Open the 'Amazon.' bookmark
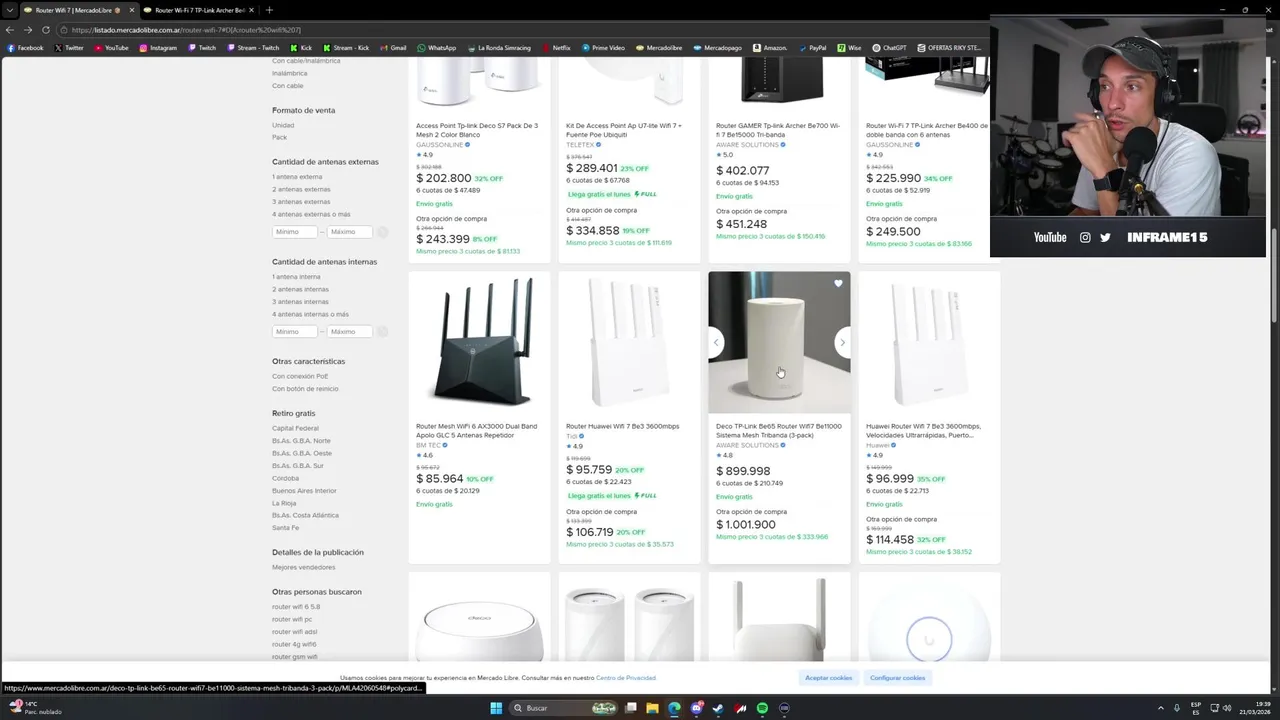This screenshot has width=1280, height=720. (769, 48)
